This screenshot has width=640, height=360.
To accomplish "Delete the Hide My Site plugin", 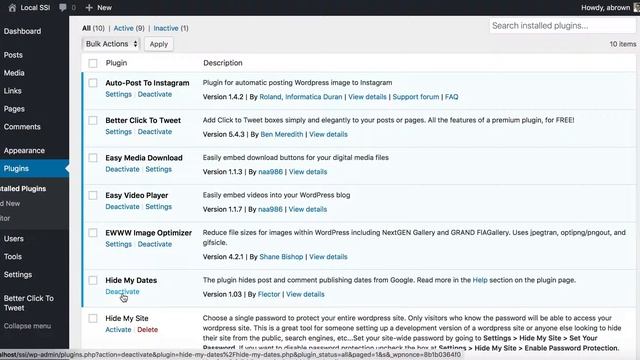I will coord(148,330).
